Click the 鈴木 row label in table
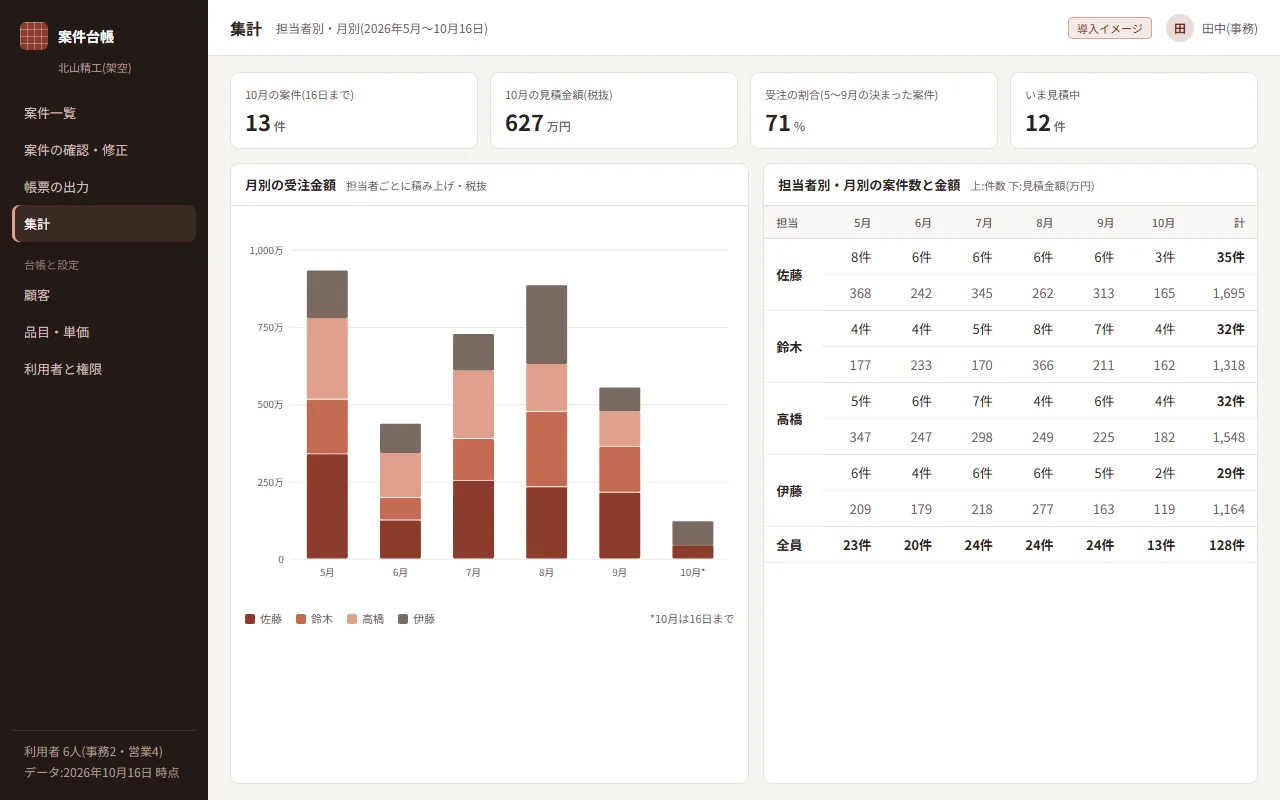 coord(789,347)
